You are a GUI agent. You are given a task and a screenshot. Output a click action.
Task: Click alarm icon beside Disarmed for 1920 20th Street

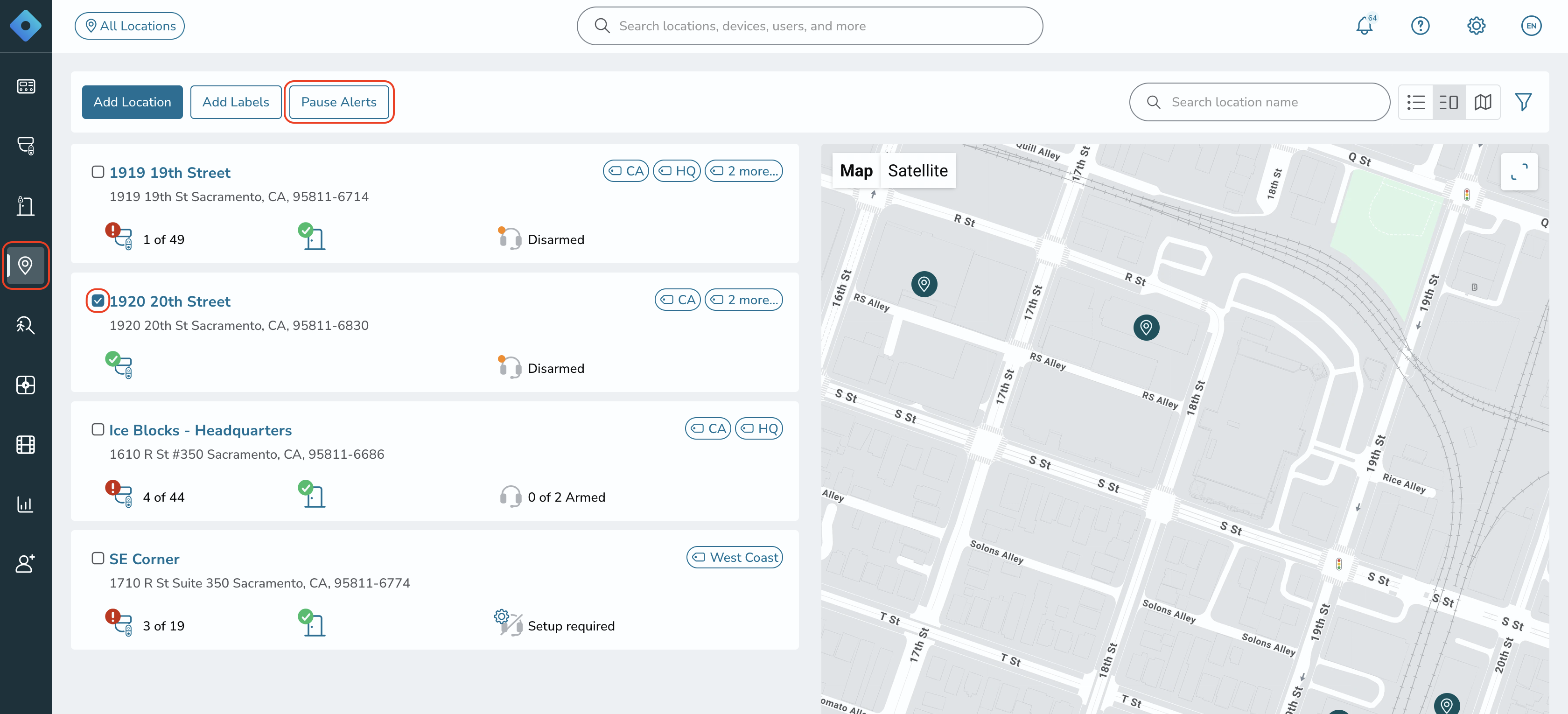[510, 366]
